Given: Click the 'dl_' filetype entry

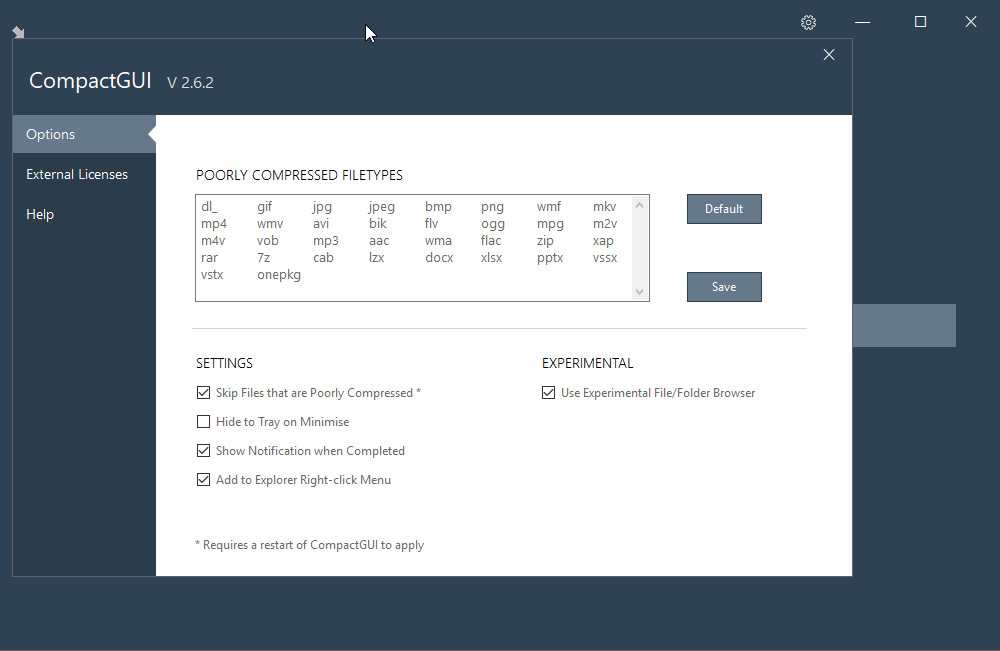Looking at the screenshot, I should [209, 207].
